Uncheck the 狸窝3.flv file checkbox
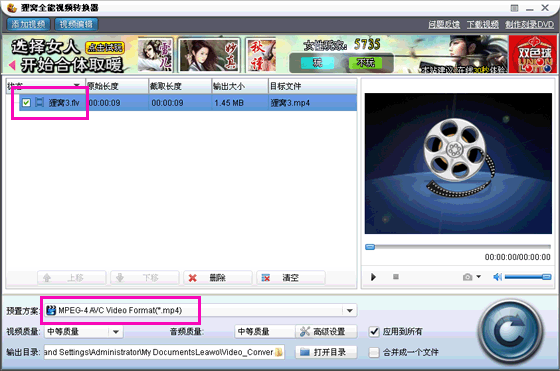Screen dimensions: 560x371 (26, 103)
